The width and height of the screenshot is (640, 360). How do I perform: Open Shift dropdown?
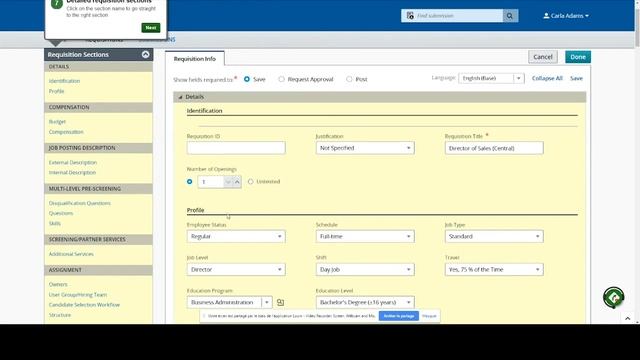click(x=365, y=269)
